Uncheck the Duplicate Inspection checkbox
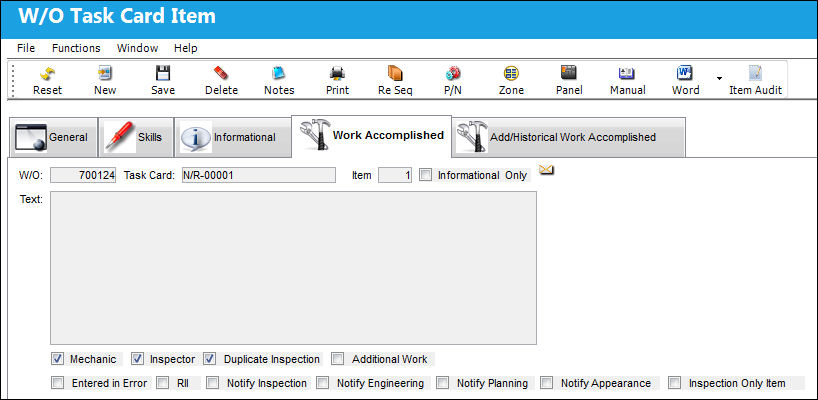Image resolution: width=818 pixels, height=400 pixels. point(210,359)
